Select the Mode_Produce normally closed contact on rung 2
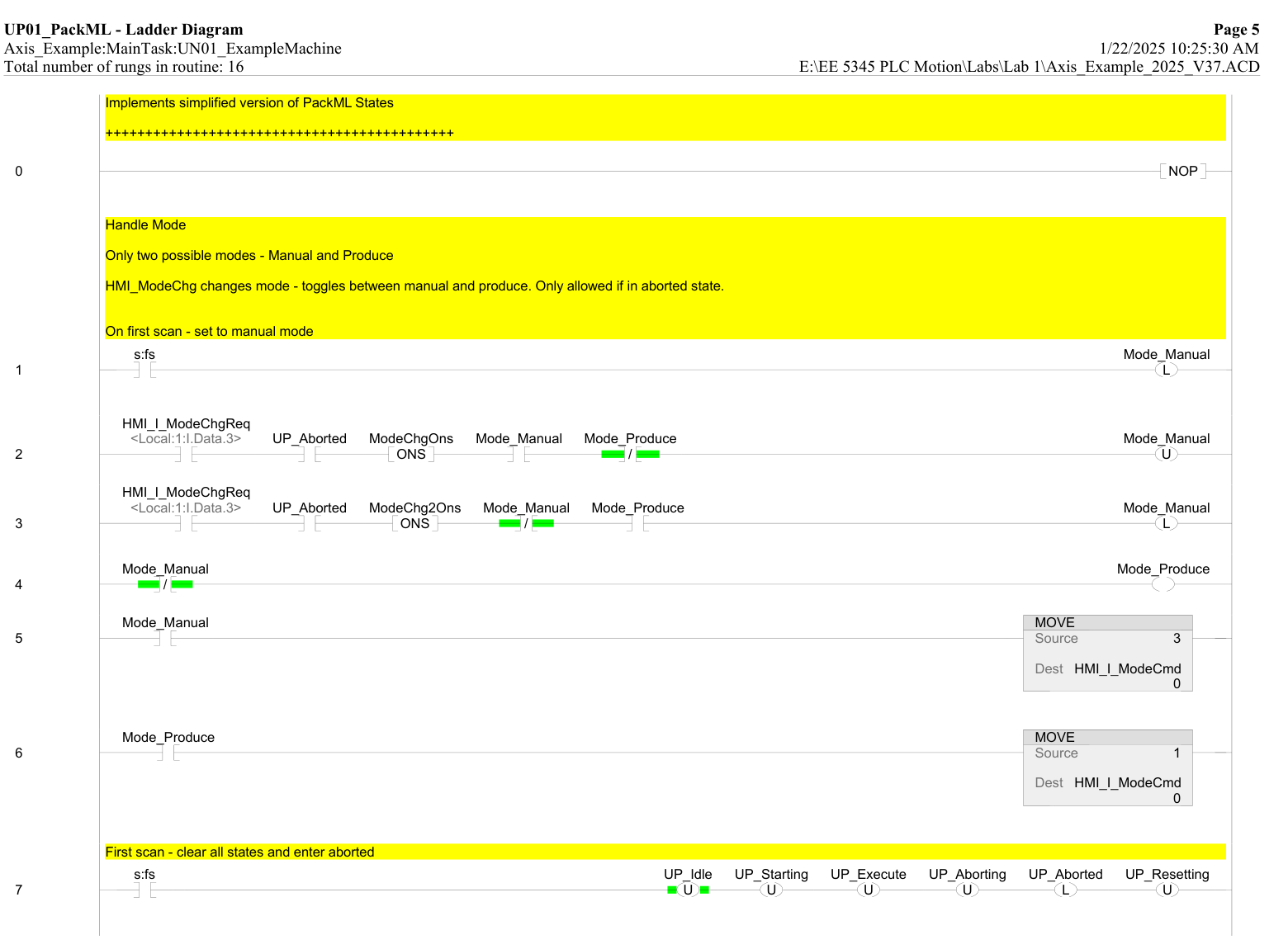The width and height of the screenshot is (1288, 949). (x=630, y=454)
